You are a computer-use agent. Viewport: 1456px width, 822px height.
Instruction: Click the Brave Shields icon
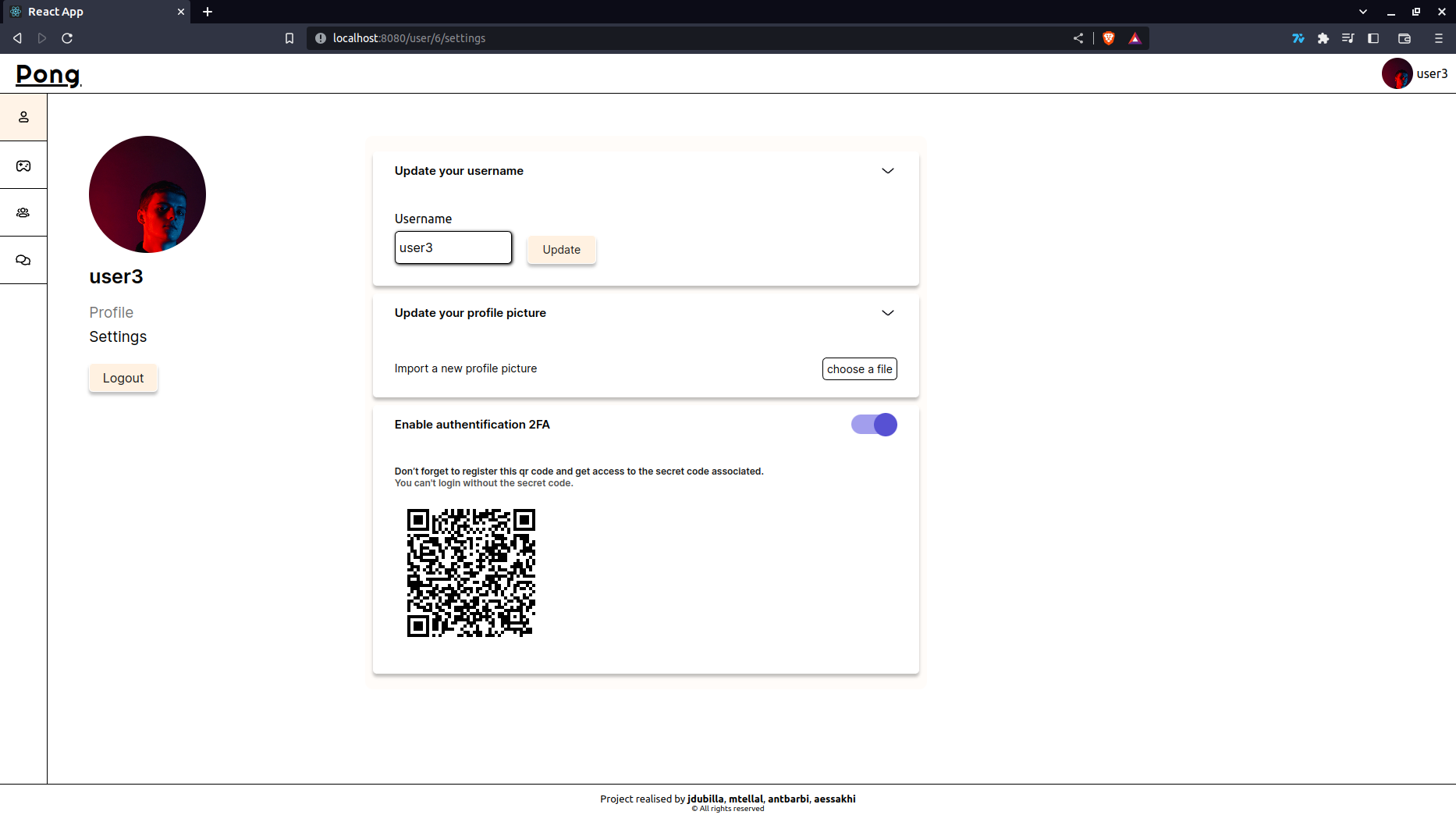click(1108, 38)
